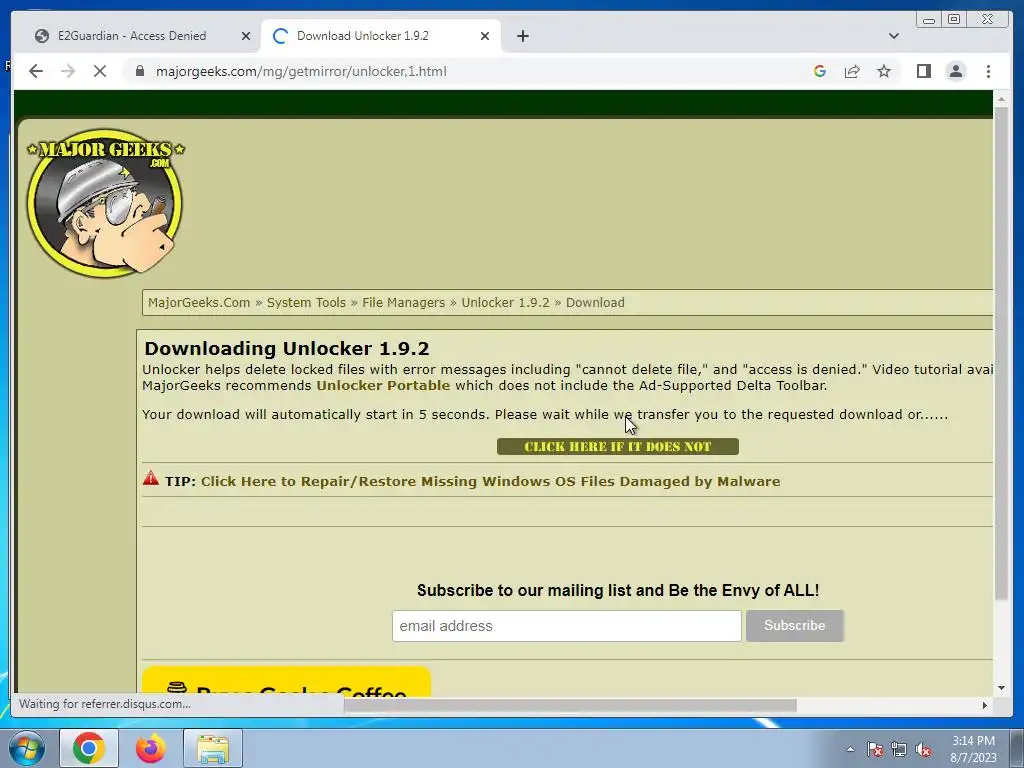Click the red warning triangle icon
This screenshot has width=1024, height=768.
pos(151,478)
